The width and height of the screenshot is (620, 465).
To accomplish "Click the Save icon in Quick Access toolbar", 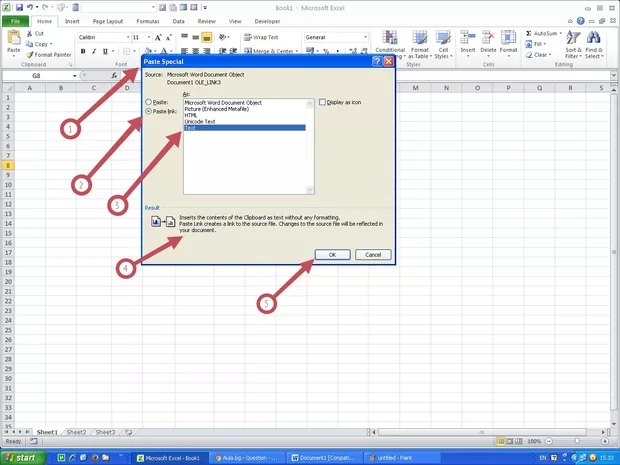I will point(19,7).
